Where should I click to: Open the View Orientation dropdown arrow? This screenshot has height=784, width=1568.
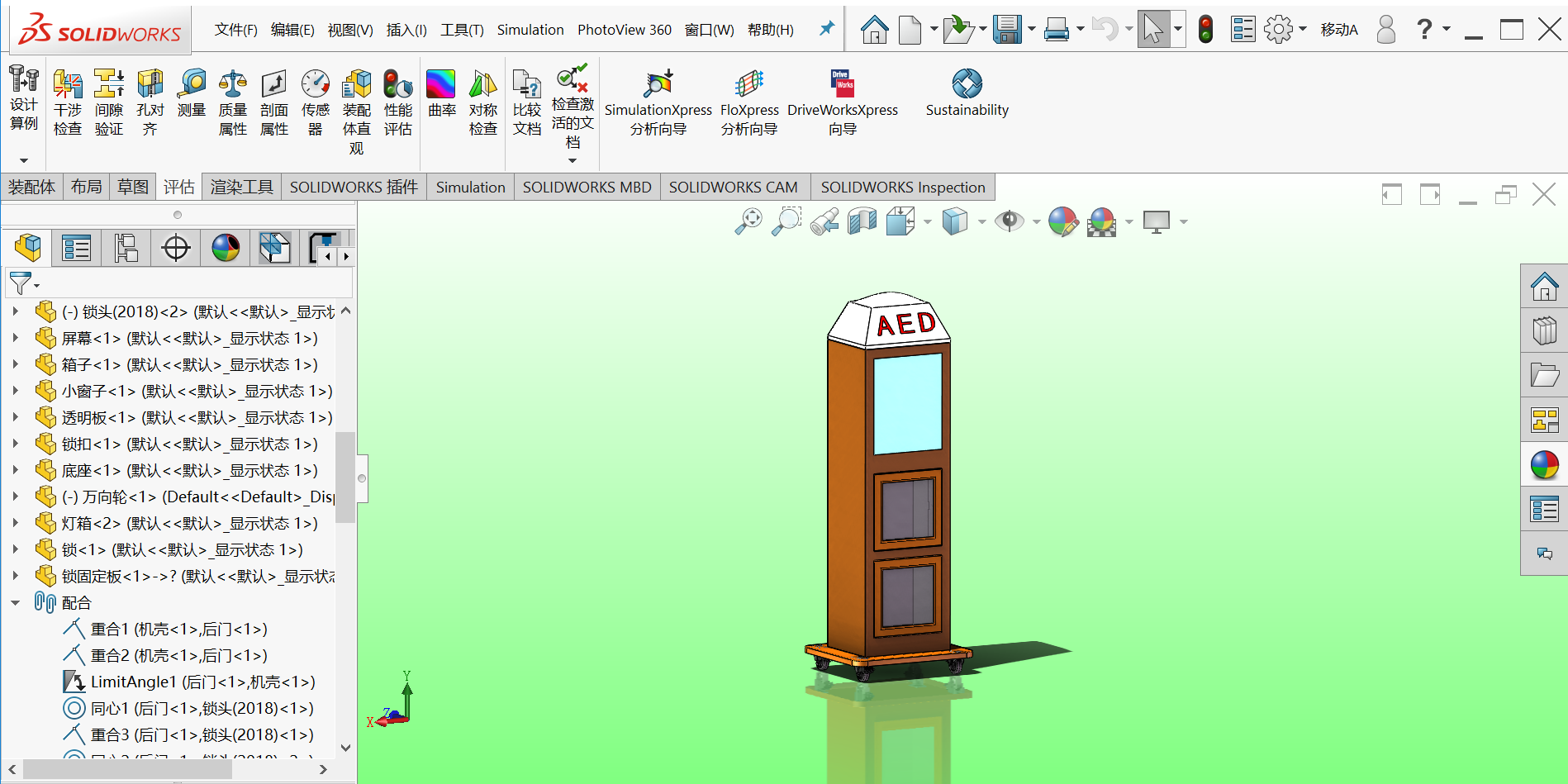(927, 221)
